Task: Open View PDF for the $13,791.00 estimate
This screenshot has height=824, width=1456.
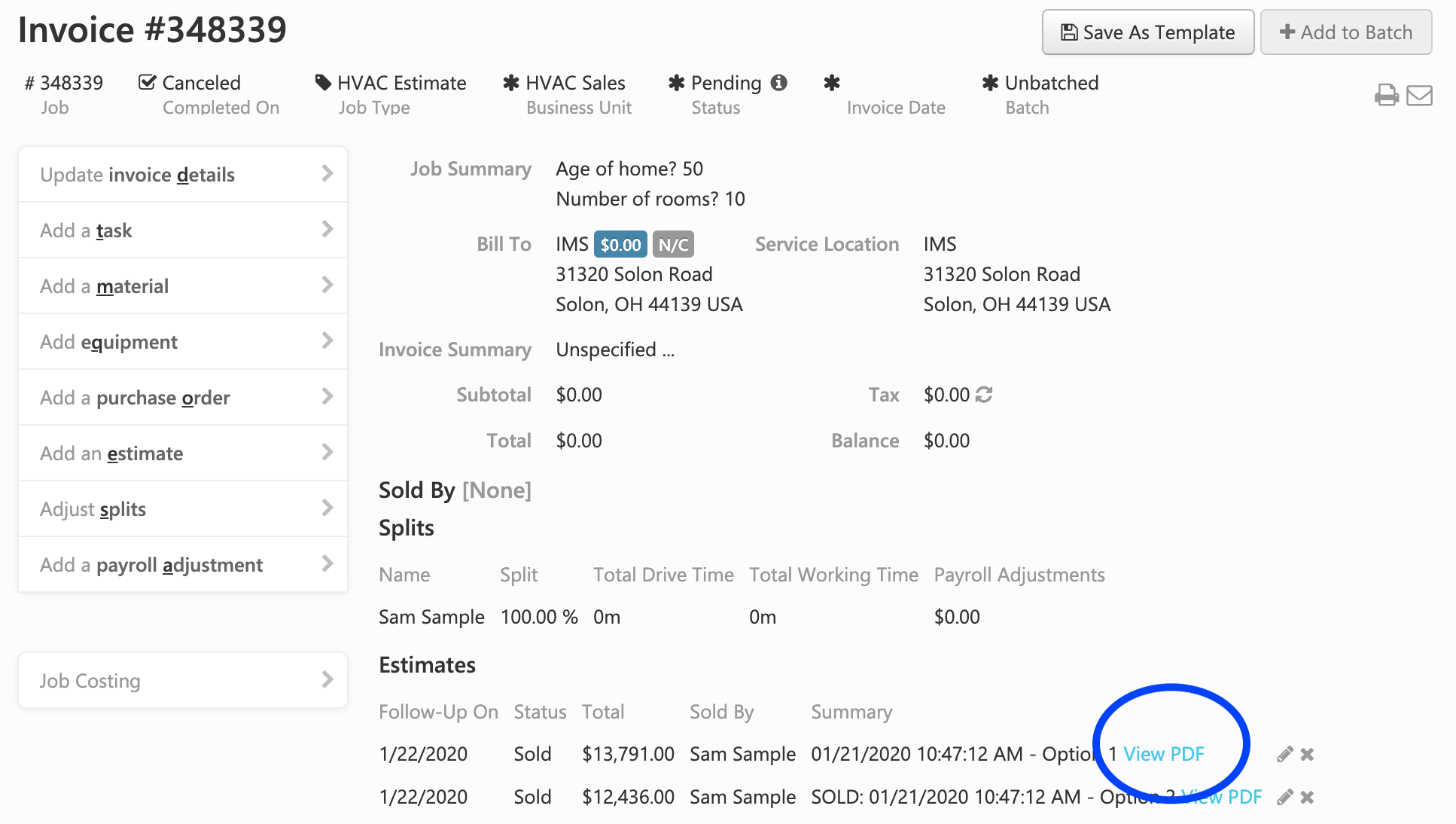Action: click(1164, 754)
